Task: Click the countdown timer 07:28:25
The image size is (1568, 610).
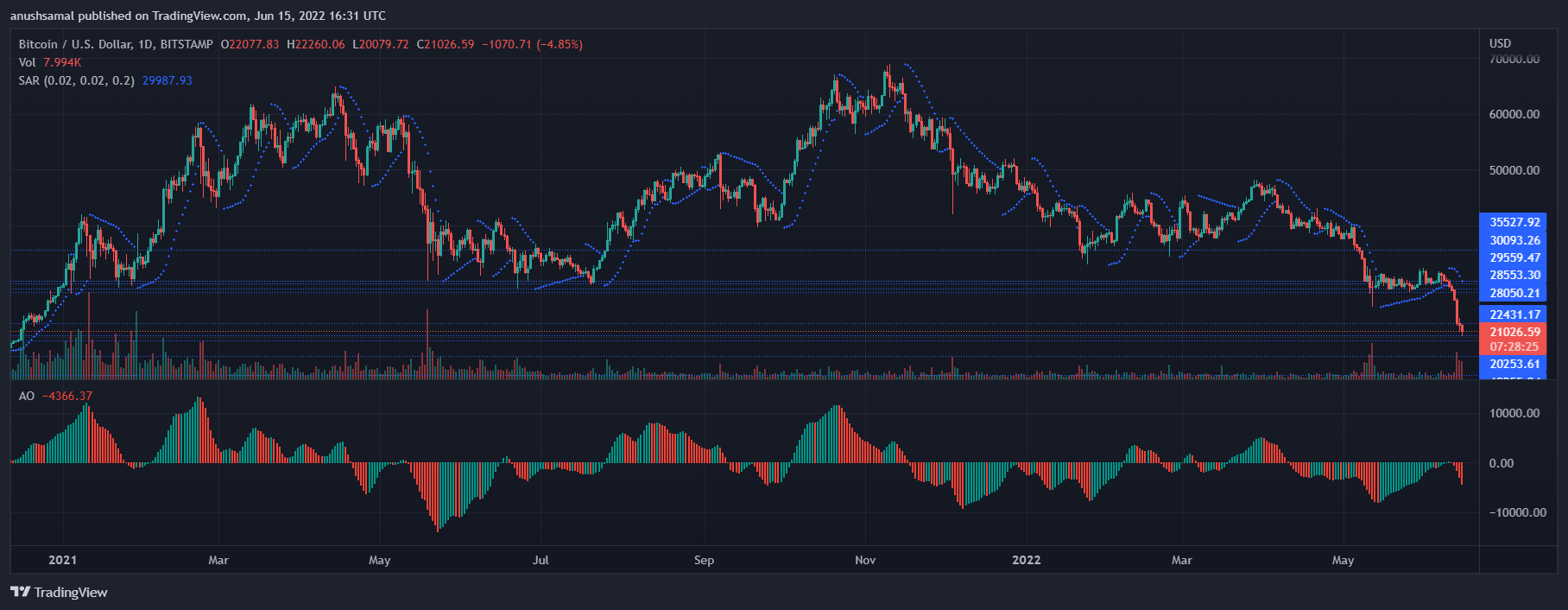Action: 1513,346
